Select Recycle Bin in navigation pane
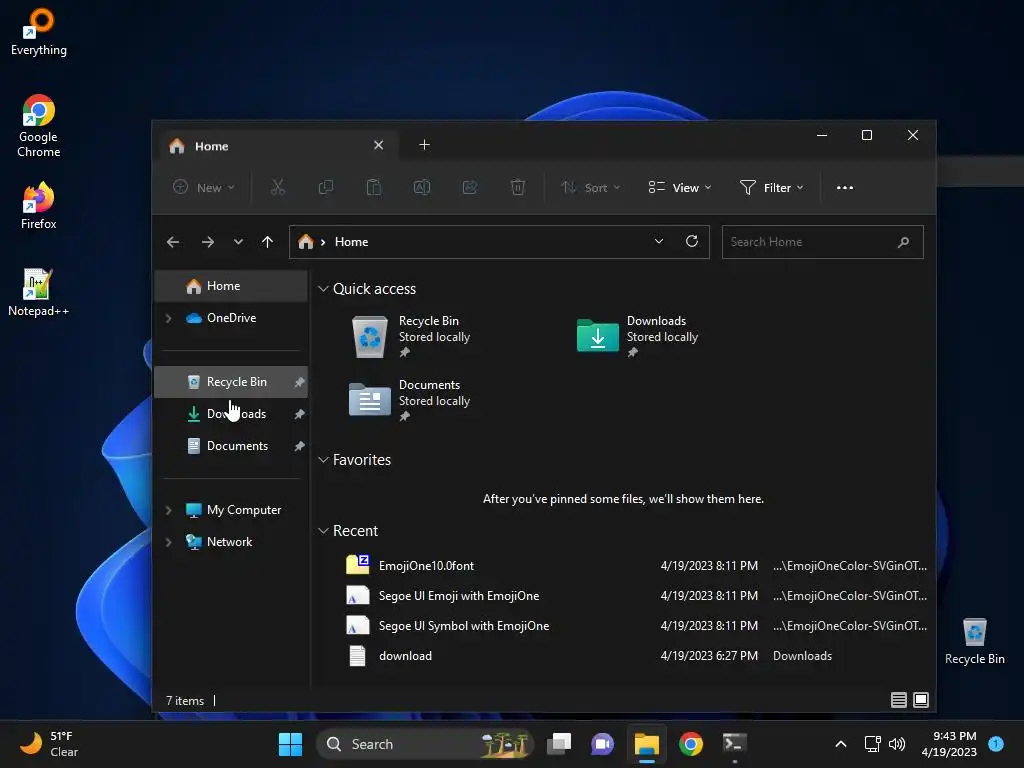Viewport: 1024px width, 768px height. coord(231,382)
